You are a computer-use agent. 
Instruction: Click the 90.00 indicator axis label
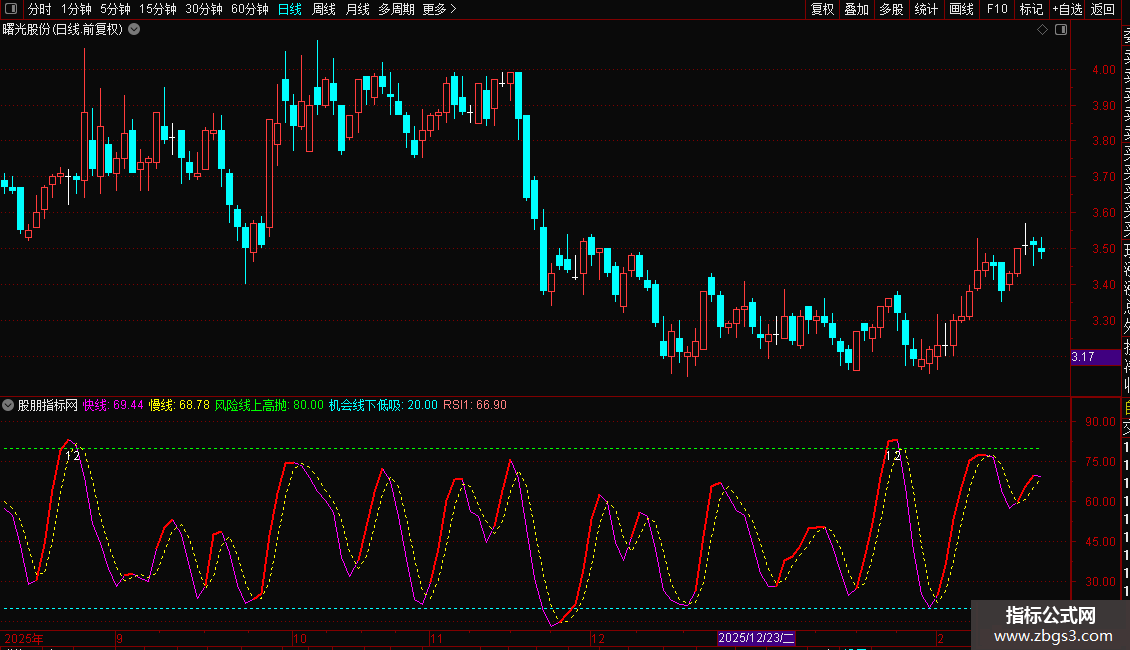point(1100,422)
